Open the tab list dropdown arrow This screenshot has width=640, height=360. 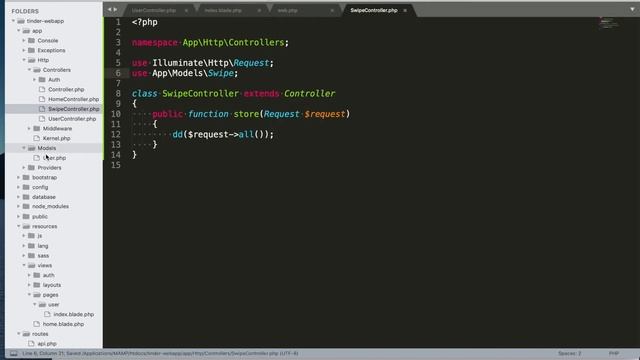632,9
